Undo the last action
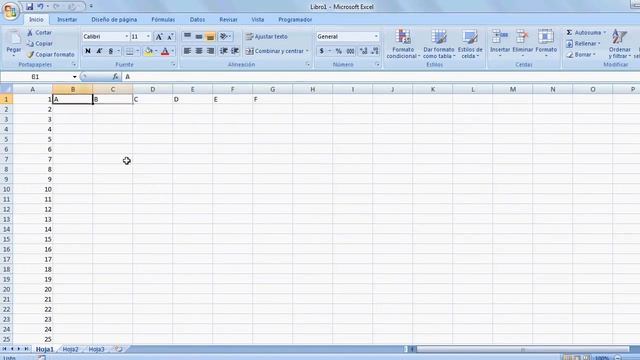 pyautogui.click(x=40, y=7)
